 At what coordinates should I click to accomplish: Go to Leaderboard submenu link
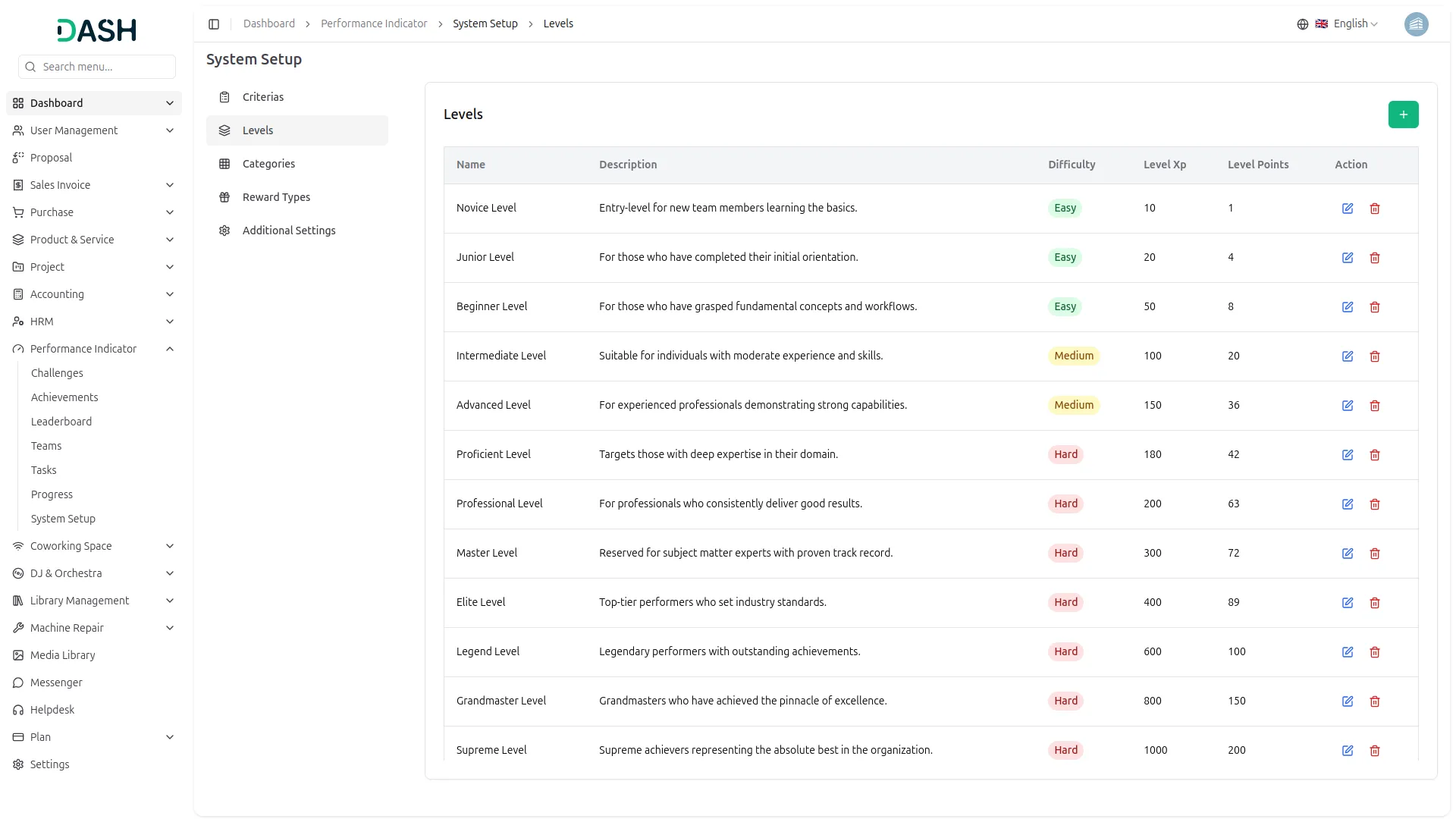61,422
